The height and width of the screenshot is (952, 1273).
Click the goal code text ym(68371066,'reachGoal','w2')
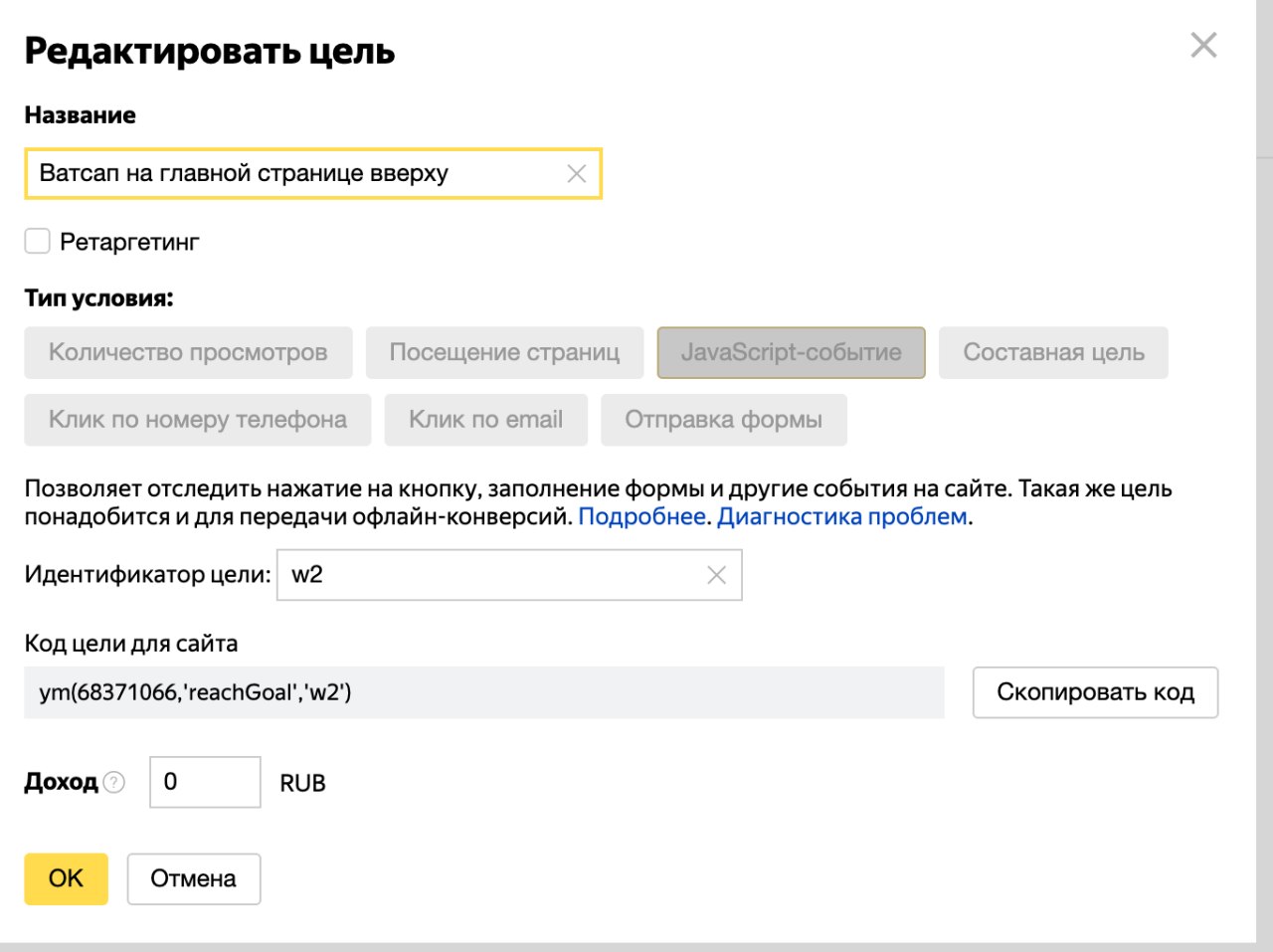click(x=195, y=692)
